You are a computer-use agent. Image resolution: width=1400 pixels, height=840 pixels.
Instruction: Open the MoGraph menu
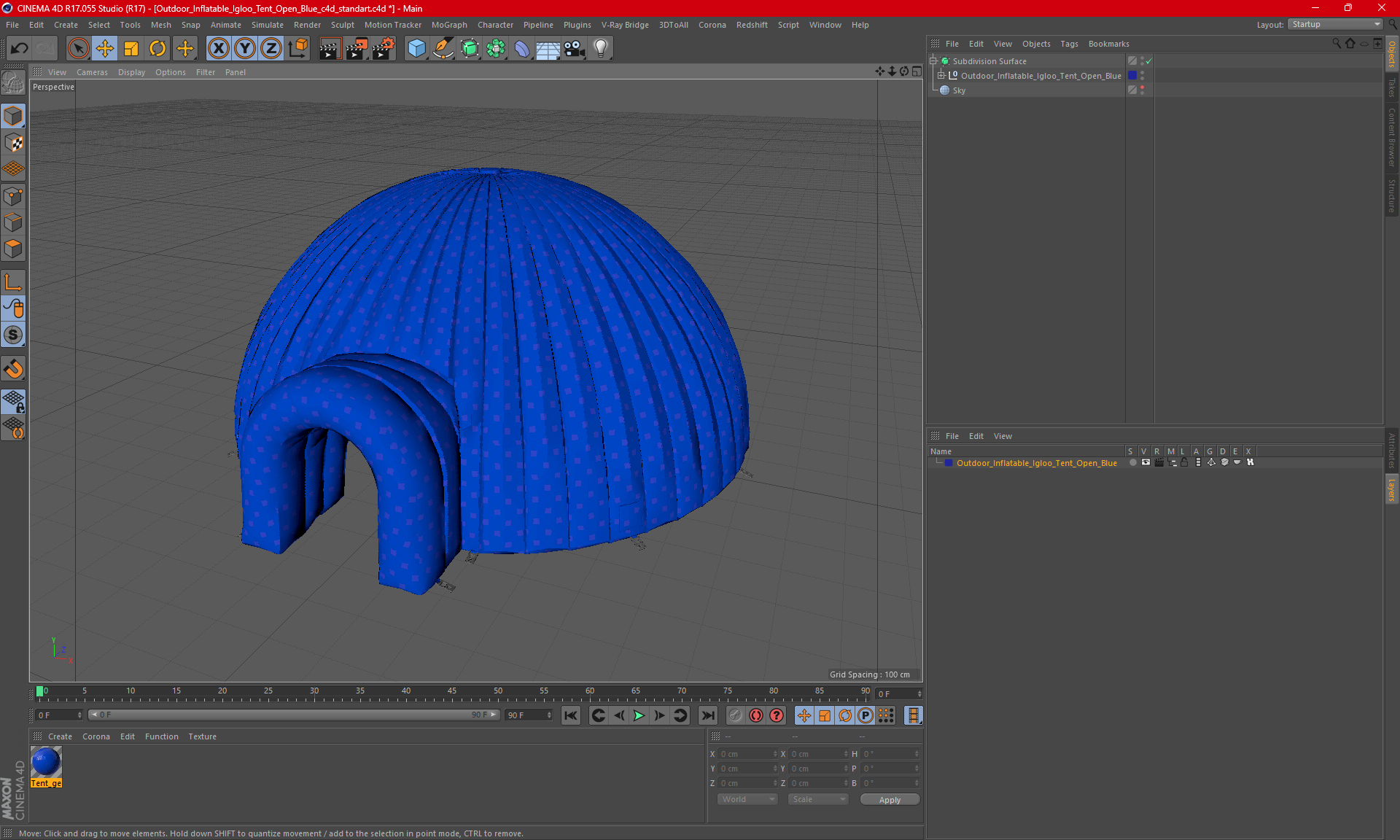coord(449,25)
